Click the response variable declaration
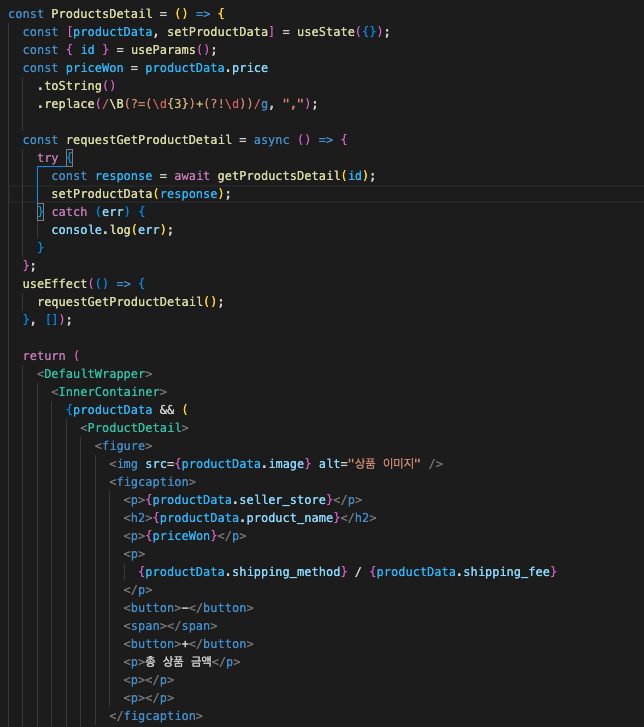The width and height of the screenshot is (644, 727). pyautogui.click(x=123, y=176)
